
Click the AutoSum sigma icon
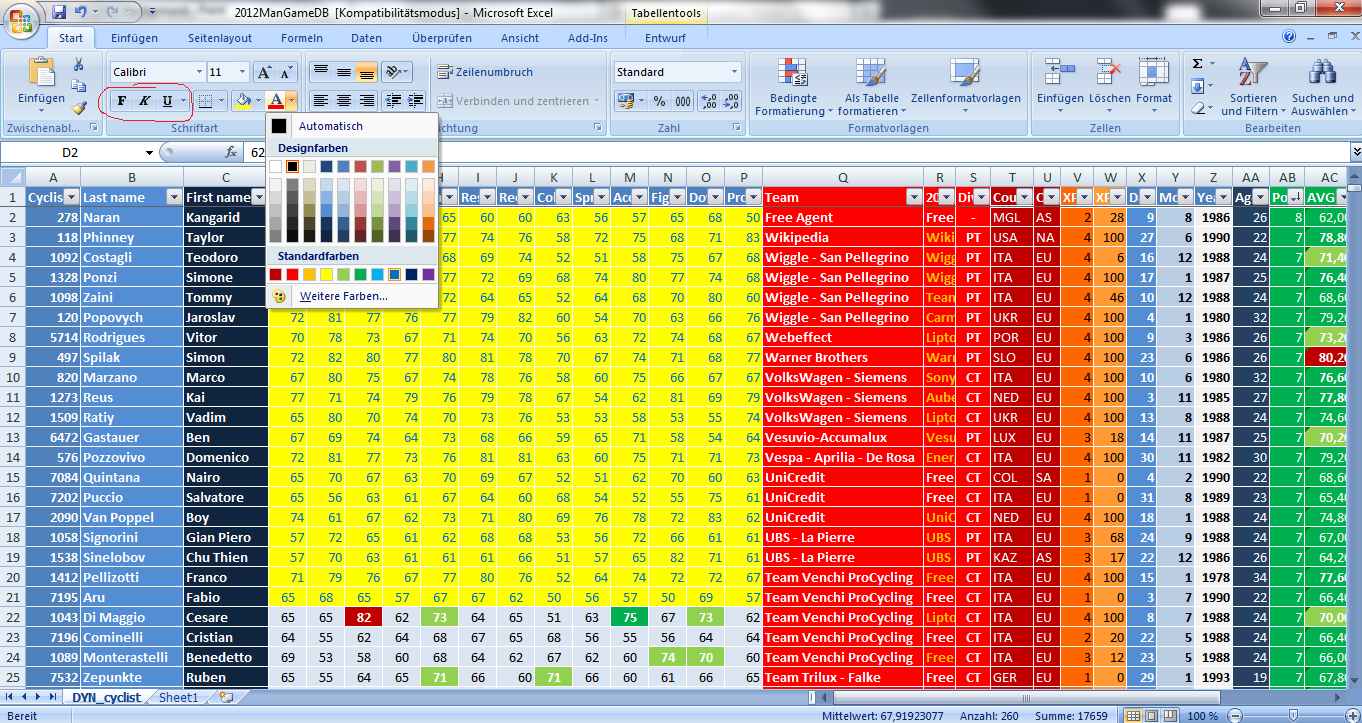1197,64
